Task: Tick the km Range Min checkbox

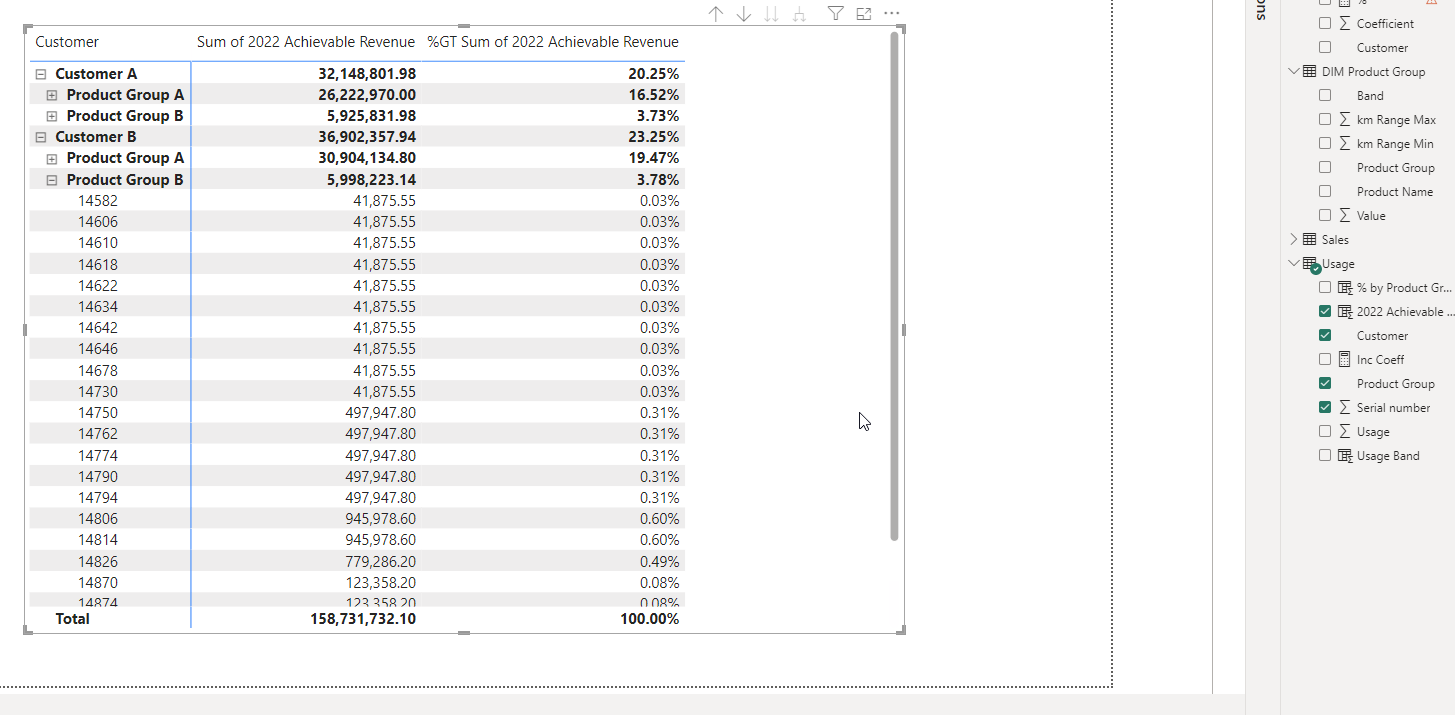Action: [x=1325, y=144]
